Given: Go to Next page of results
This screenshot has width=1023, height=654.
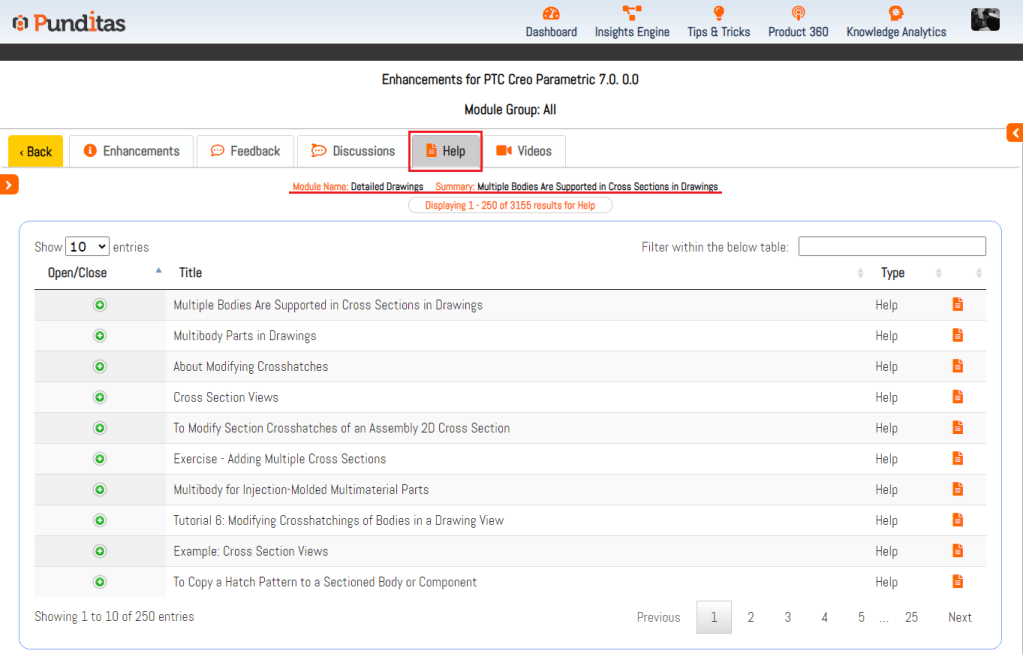Looking at the screenshot, I should [x=959, y=617].
